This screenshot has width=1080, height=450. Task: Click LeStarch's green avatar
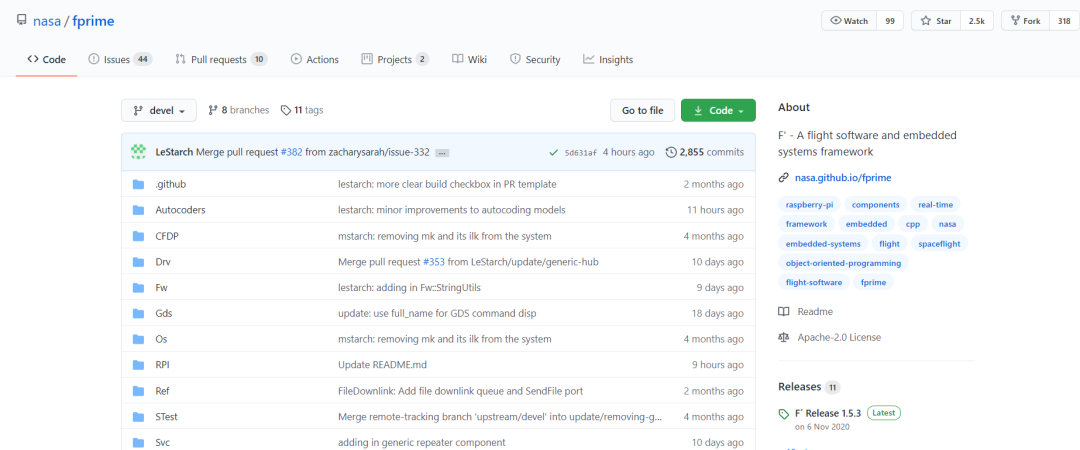139,152
